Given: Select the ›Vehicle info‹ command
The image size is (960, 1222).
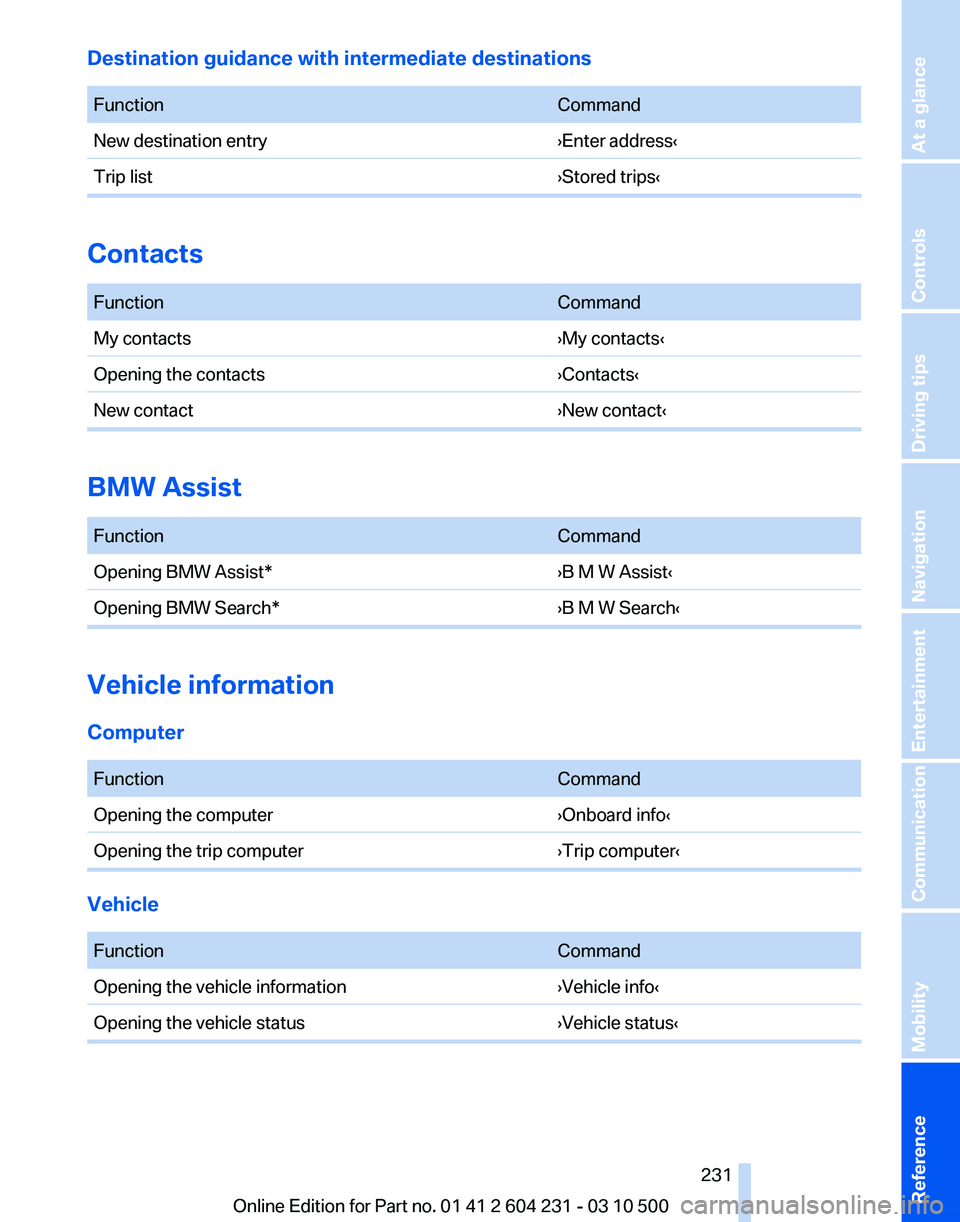Looking at the screenshot, I should (608, 987).
